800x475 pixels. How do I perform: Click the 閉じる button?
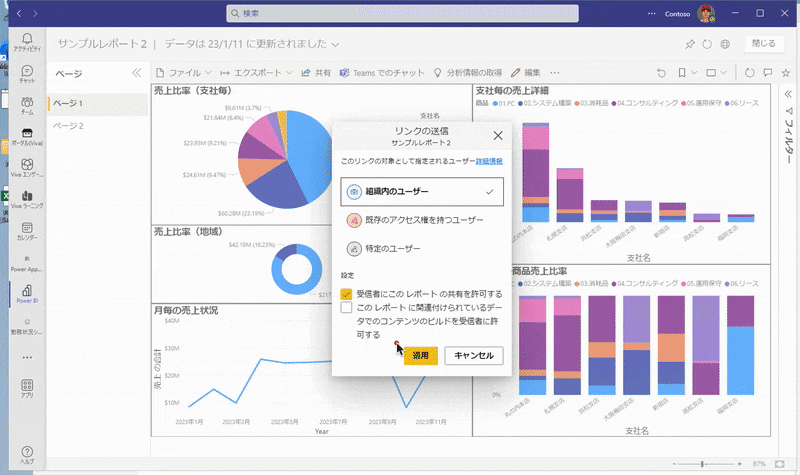(x=764, y=44)
